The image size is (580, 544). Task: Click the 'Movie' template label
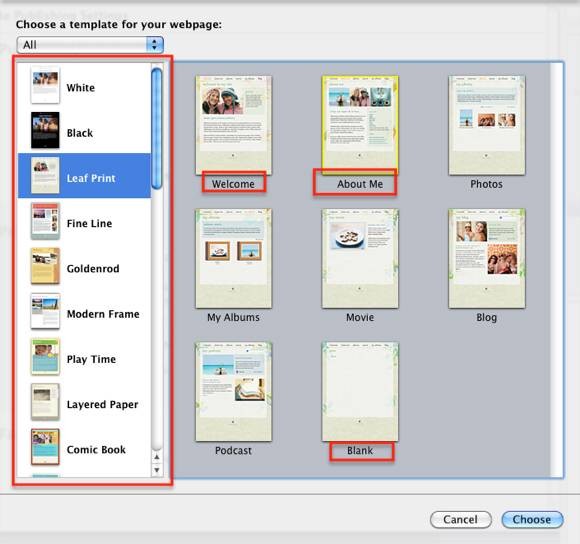pos(360,317)
